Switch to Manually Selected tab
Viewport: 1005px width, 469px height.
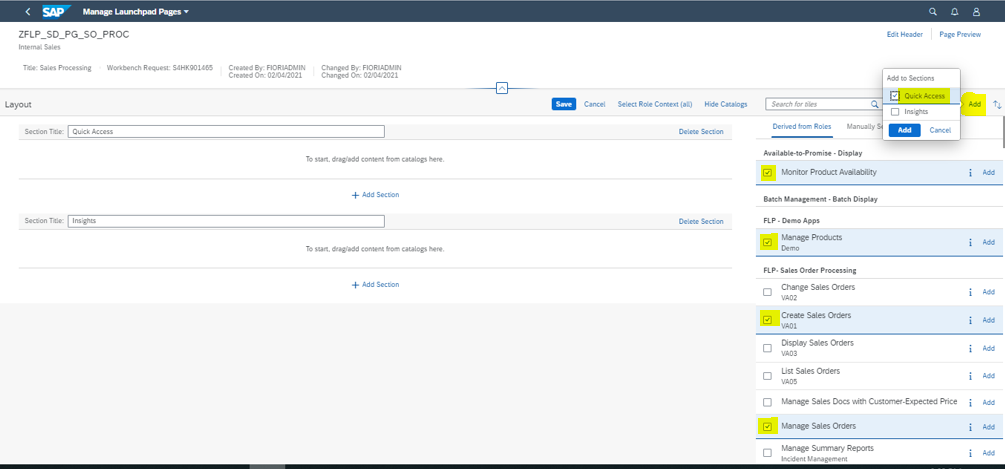[x=864, y=126]
